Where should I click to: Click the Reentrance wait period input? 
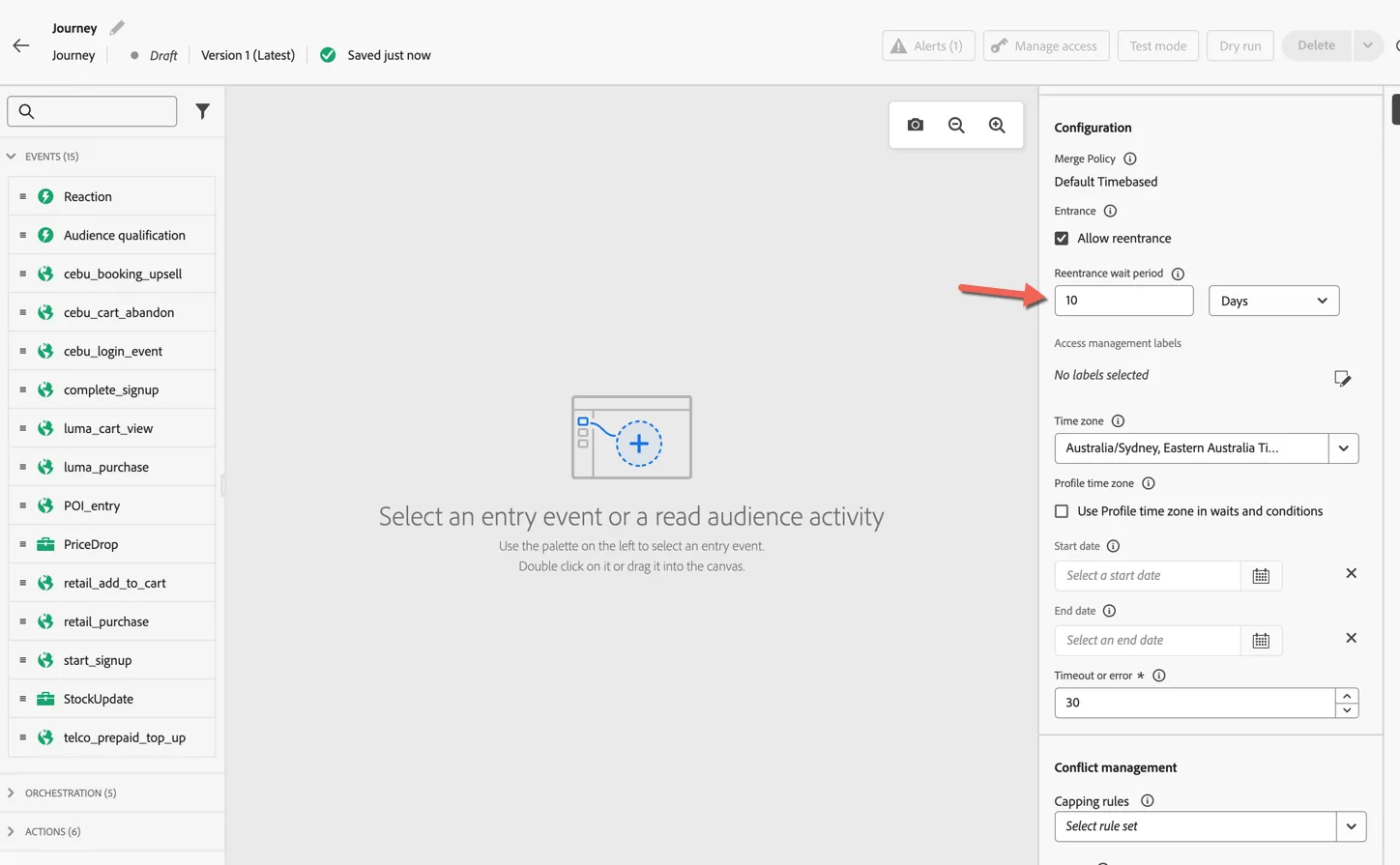coord(1123,301)
